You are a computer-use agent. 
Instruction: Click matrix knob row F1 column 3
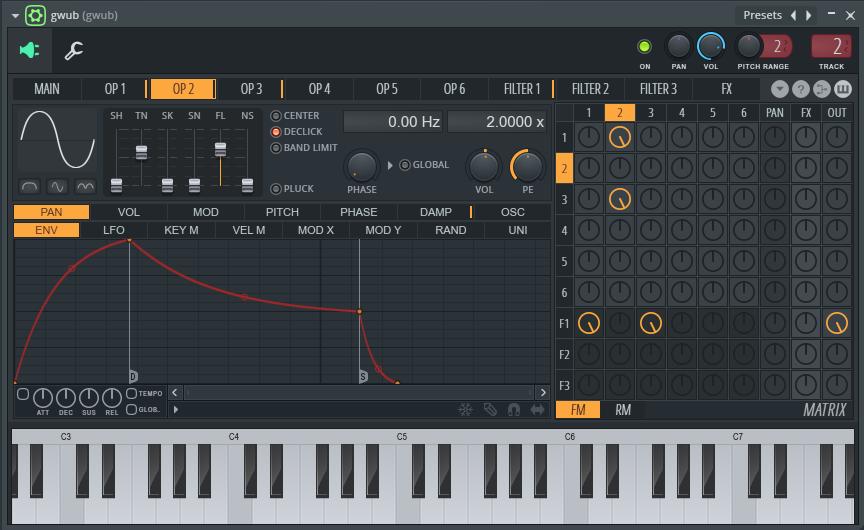(x=651, y=323)
